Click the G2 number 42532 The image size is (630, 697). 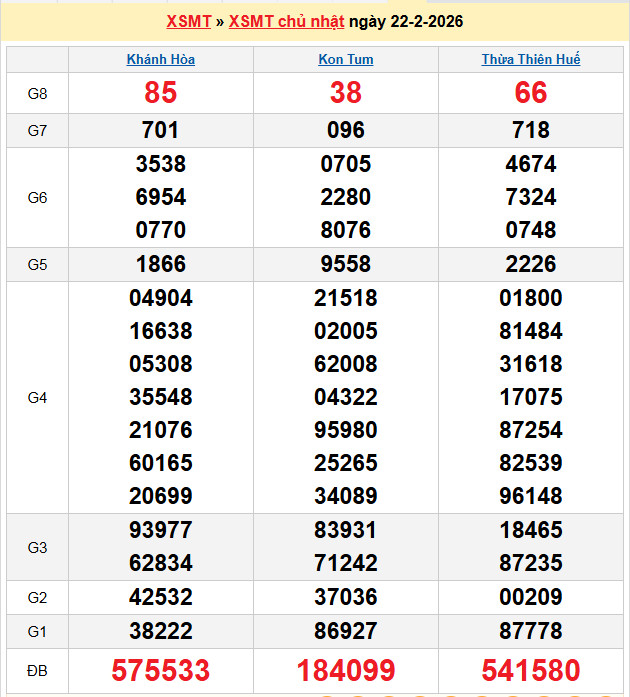[161, 597]
